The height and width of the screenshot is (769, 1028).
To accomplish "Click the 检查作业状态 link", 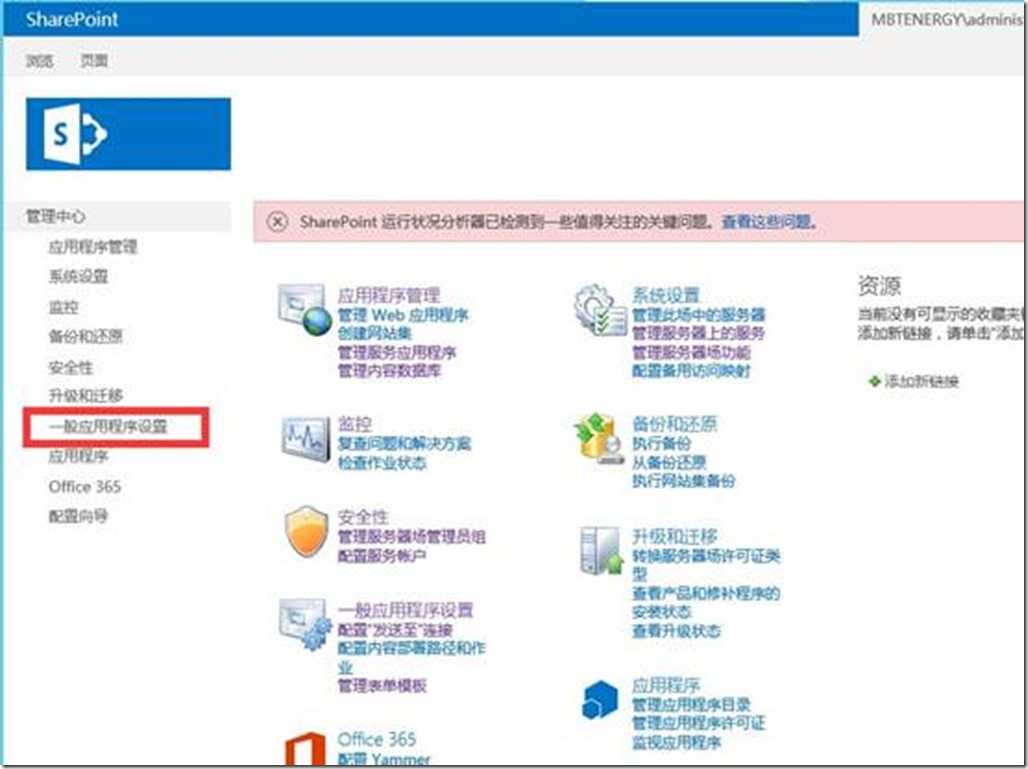I will click(382, 463).
